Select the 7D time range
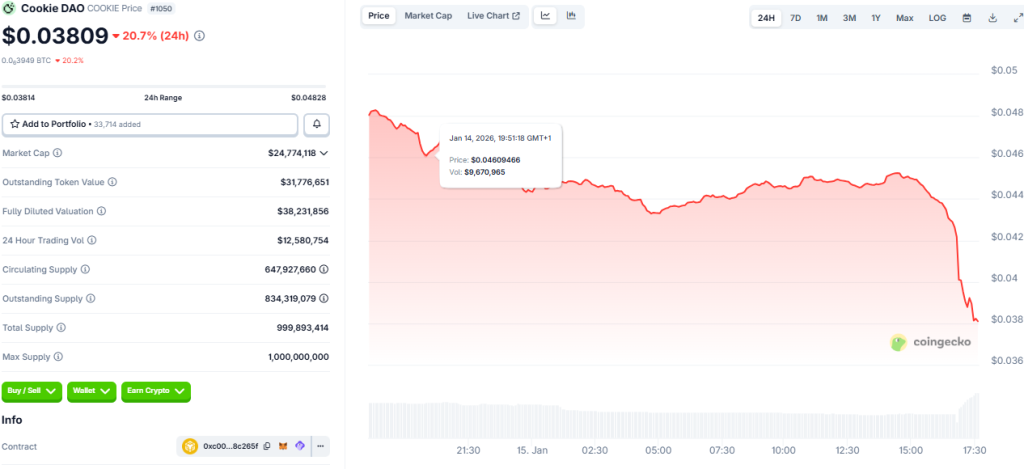 coord(795,18)
